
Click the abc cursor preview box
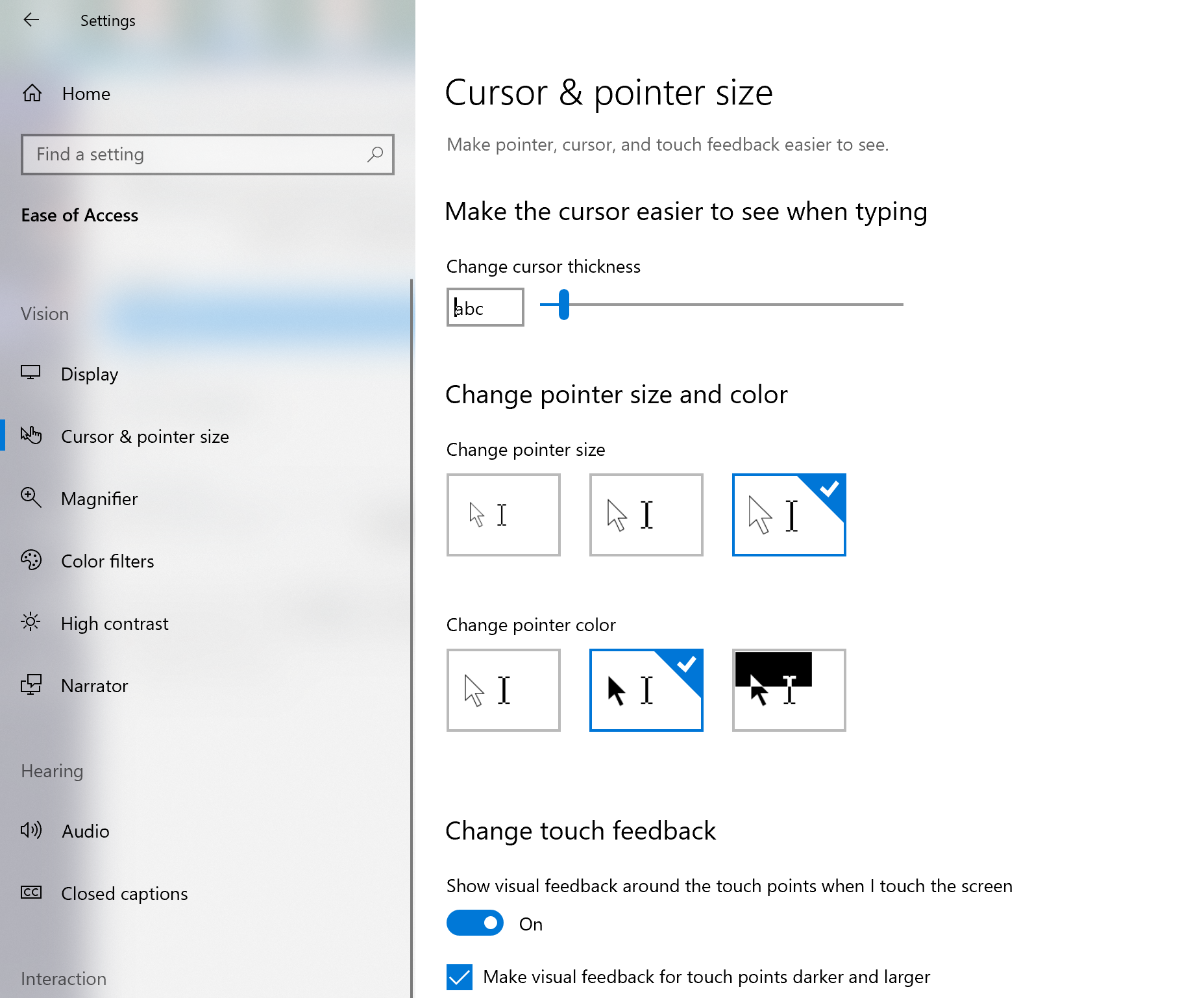[x=485, y=307]
